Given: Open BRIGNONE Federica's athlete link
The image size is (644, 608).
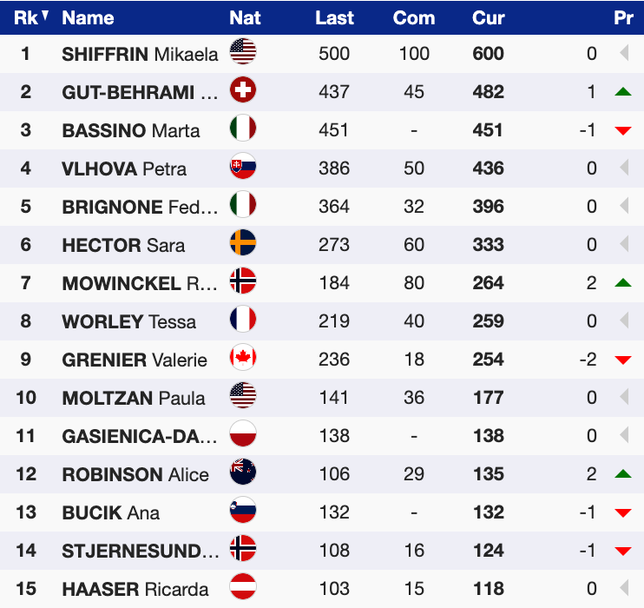Looking at the screenshot, I should tap(140, 207).
